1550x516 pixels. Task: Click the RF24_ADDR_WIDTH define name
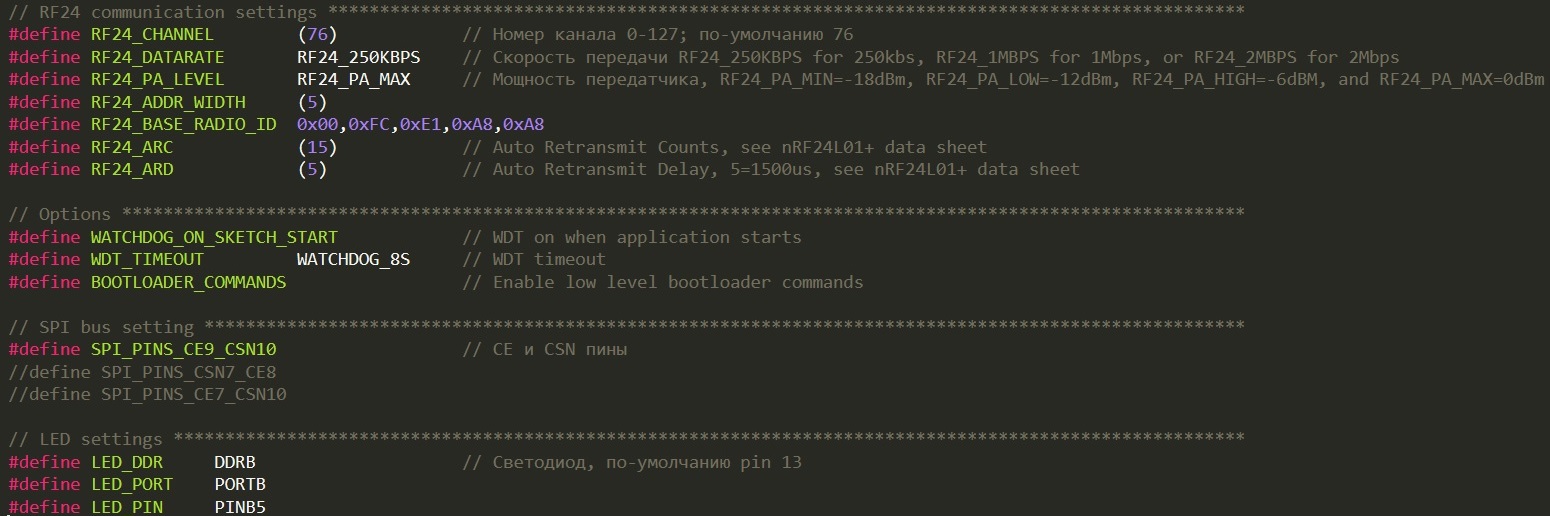182,102
